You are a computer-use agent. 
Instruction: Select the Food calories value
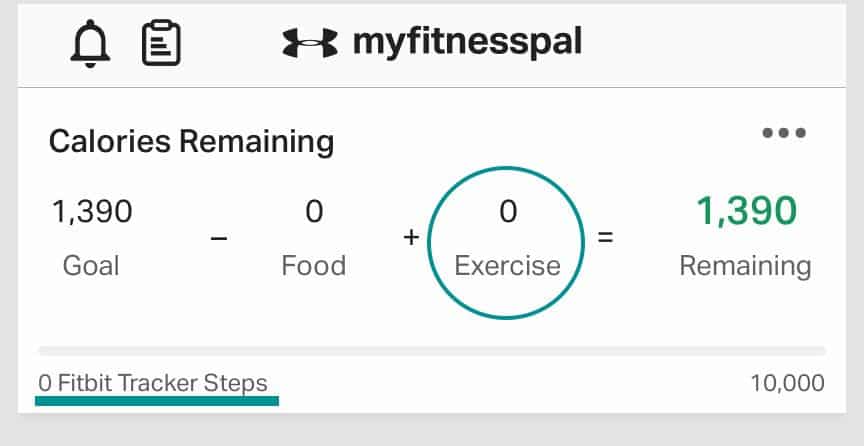(x=314, y=212)
